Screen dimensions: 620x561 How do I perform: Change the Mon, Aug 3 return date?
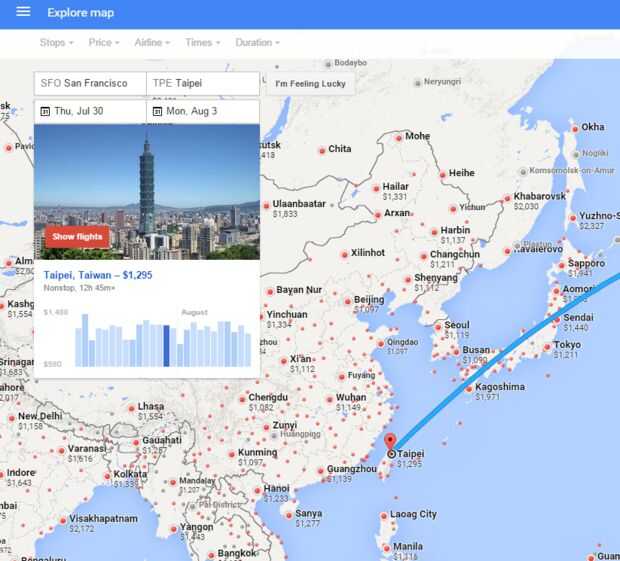203,111
